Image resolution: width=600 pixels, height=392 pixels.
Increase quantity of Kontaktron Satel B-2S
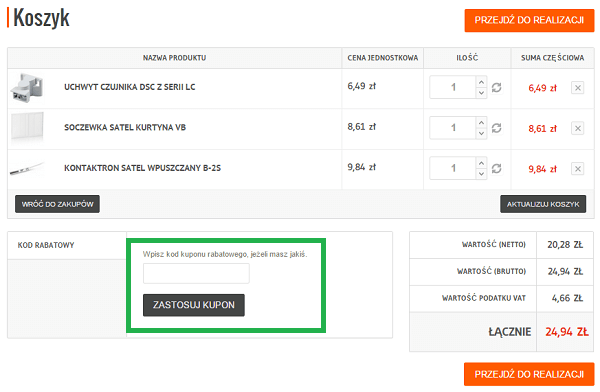481,163
